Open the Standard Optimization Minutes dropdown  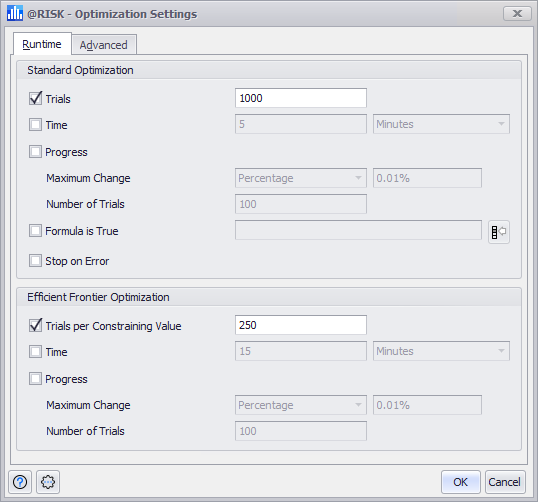click(x=441, y=124)
